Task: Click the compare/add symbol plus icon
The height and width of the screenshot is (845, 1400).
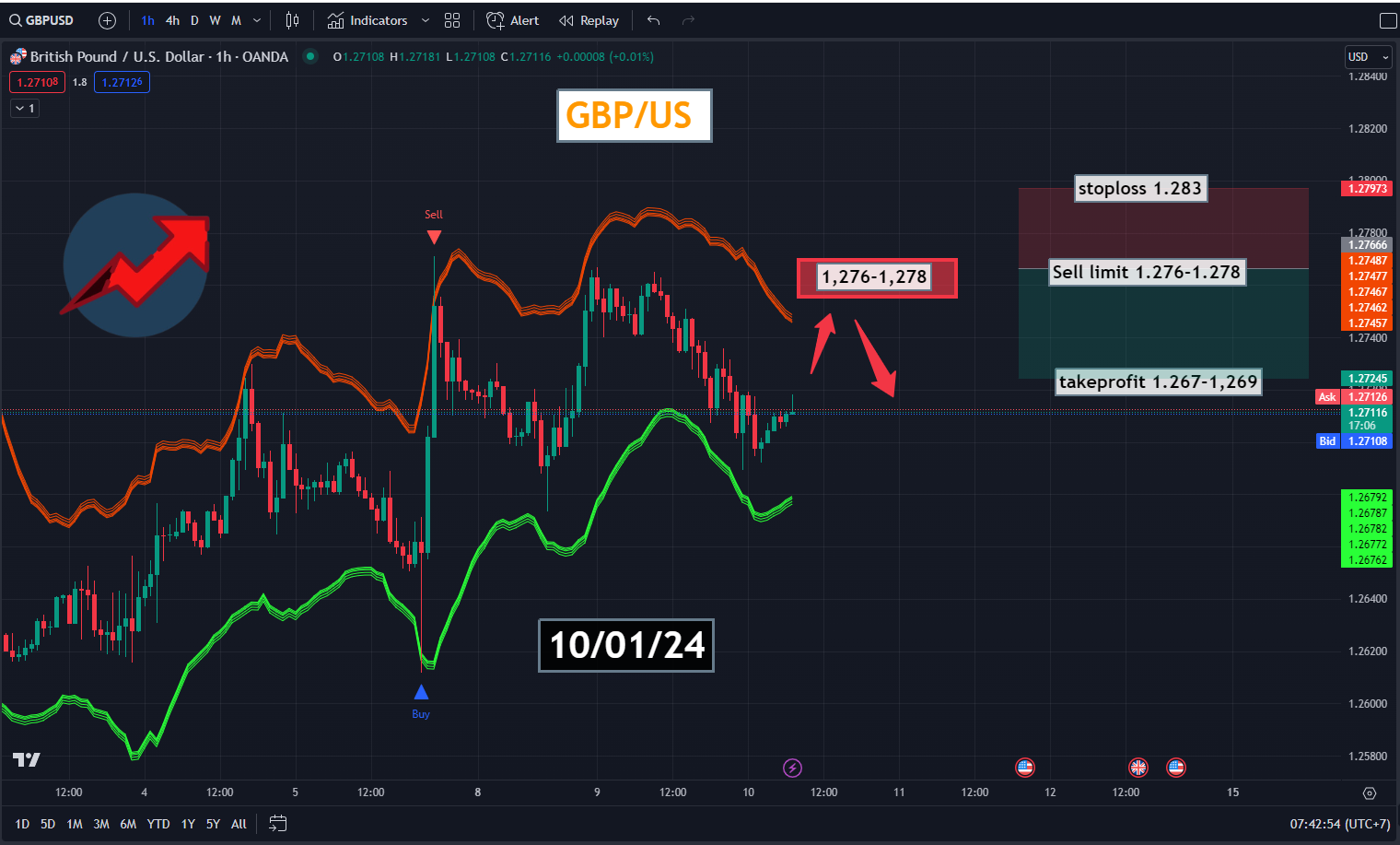Action: point(107,20)
